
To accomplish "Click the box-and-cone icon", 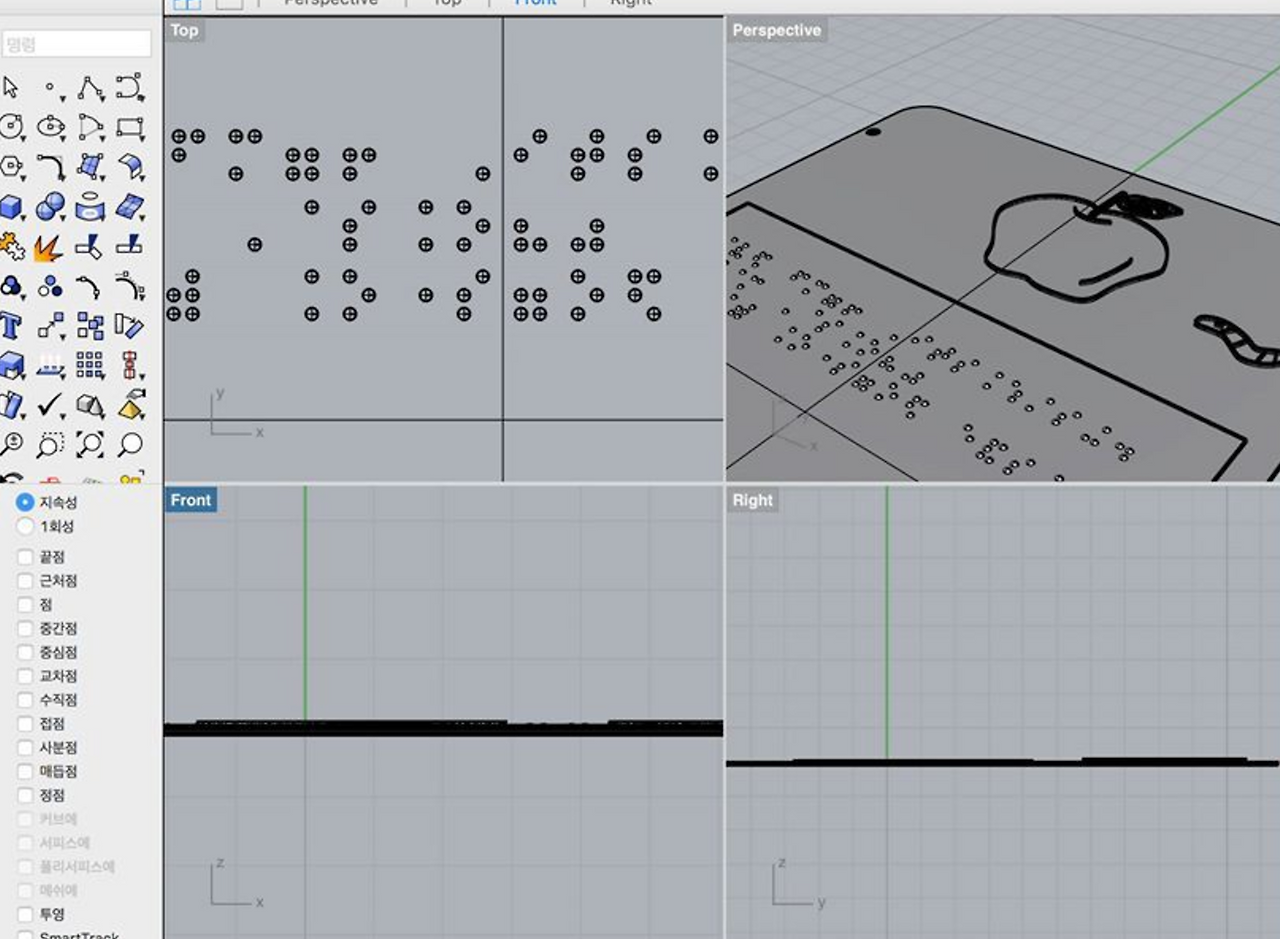I will coord(90,405).
